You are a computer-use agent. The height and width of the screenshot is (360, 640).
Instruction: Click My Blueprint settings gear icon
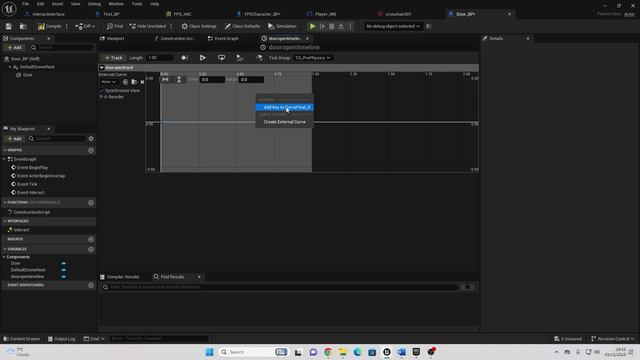(x=91, y=139)
